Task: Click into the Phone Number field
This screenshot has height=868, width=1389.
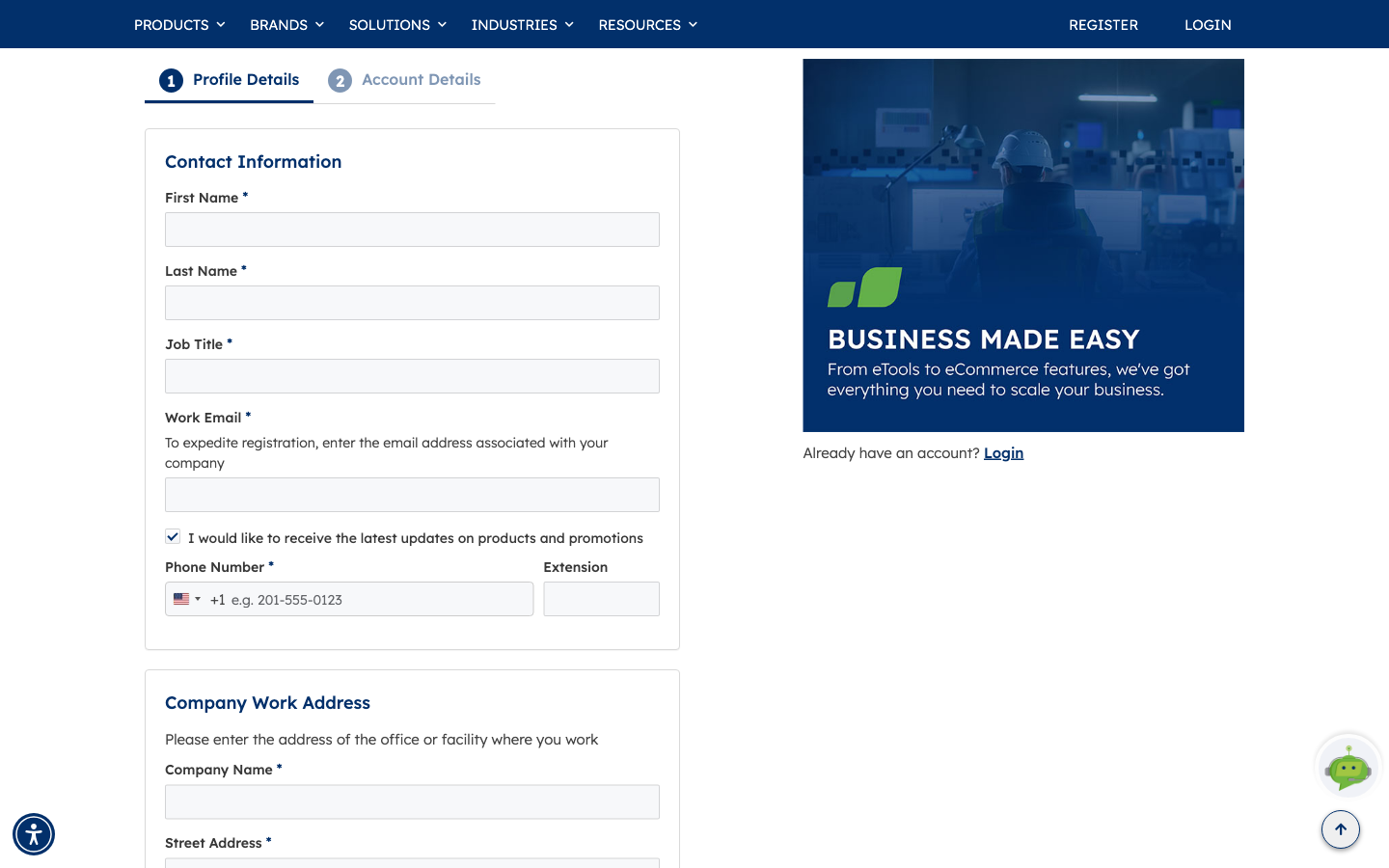Action: tap(349, 599)
